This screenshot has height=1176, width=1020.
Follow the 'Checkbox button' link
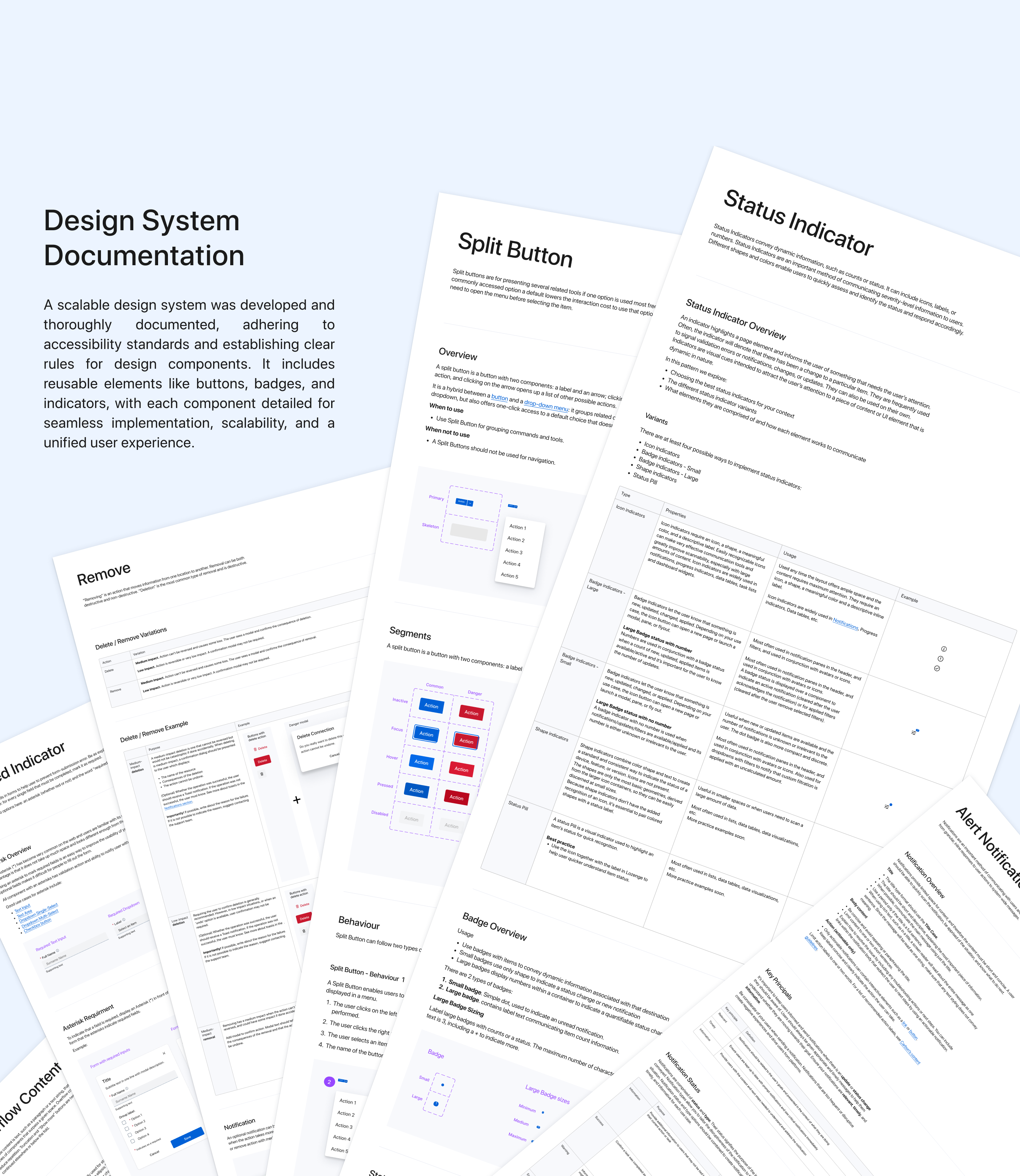[x=38, y=926]
